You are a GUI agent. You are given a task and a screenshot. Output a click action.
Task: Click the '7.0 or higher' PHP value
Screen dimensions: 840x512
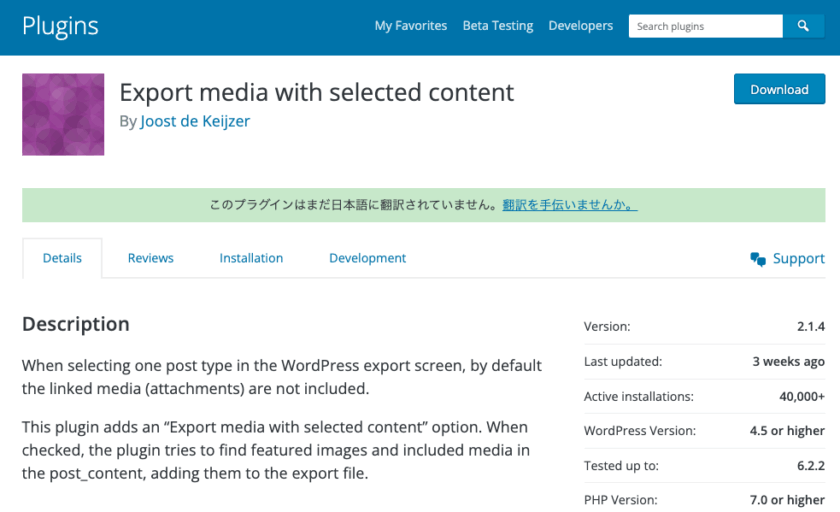787,500
